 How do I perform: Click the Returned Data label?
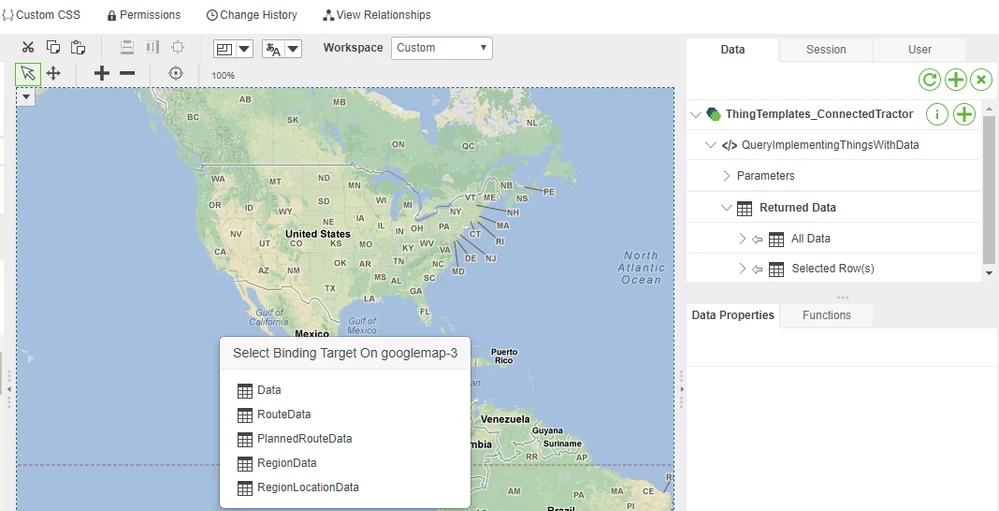(798, 208)
